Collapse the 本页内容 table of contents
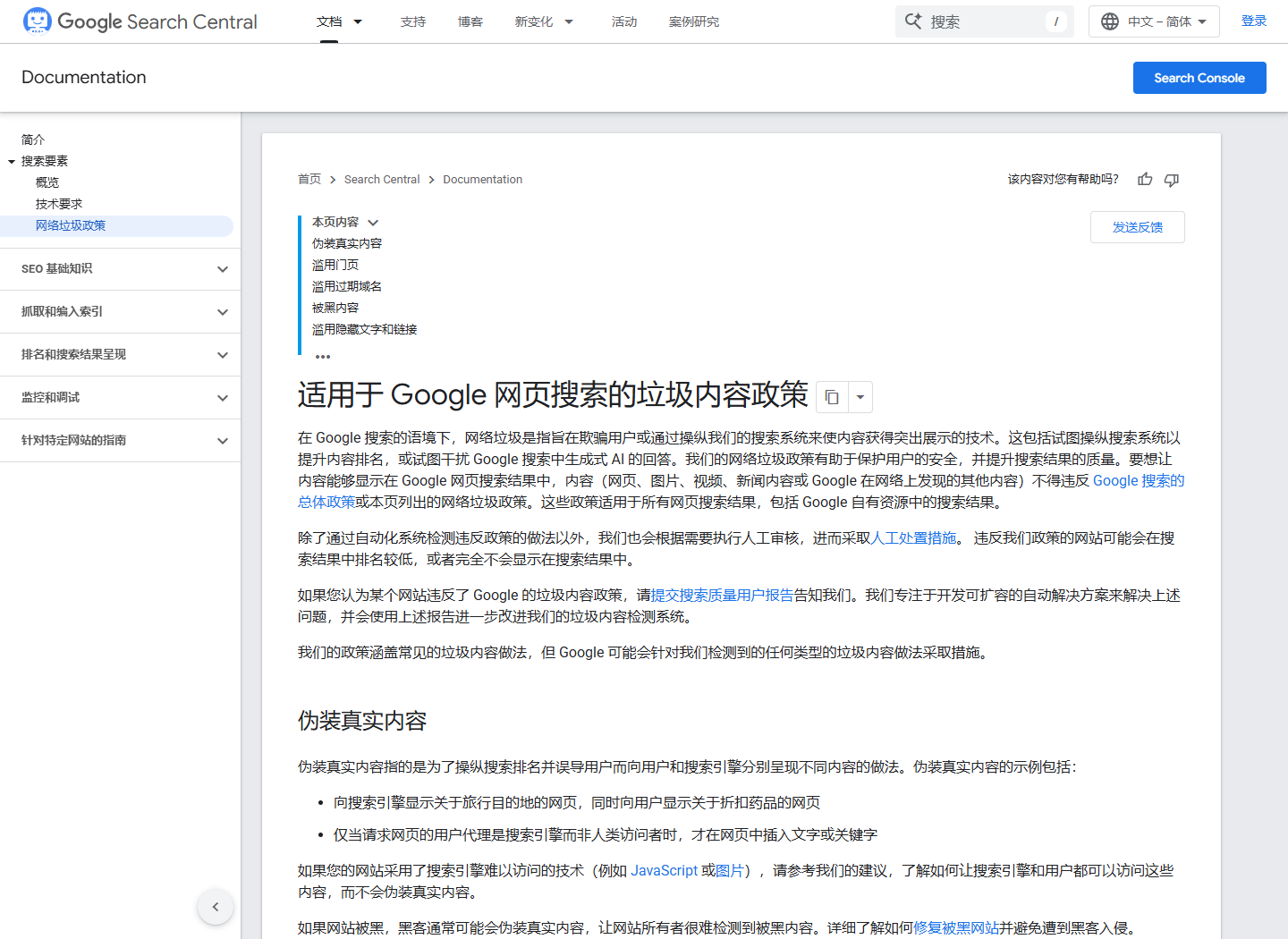The image size is (1288, 939). [373, 223]
